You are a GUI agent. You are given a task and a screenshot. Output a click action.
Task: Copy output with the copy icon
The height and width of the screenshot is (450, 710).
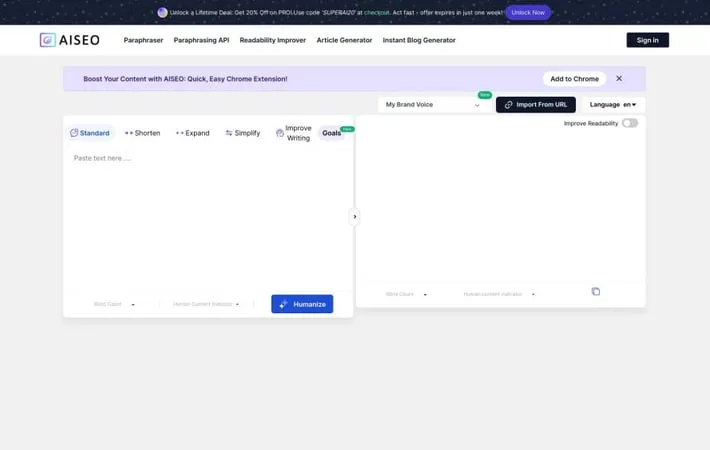point(596,292)
